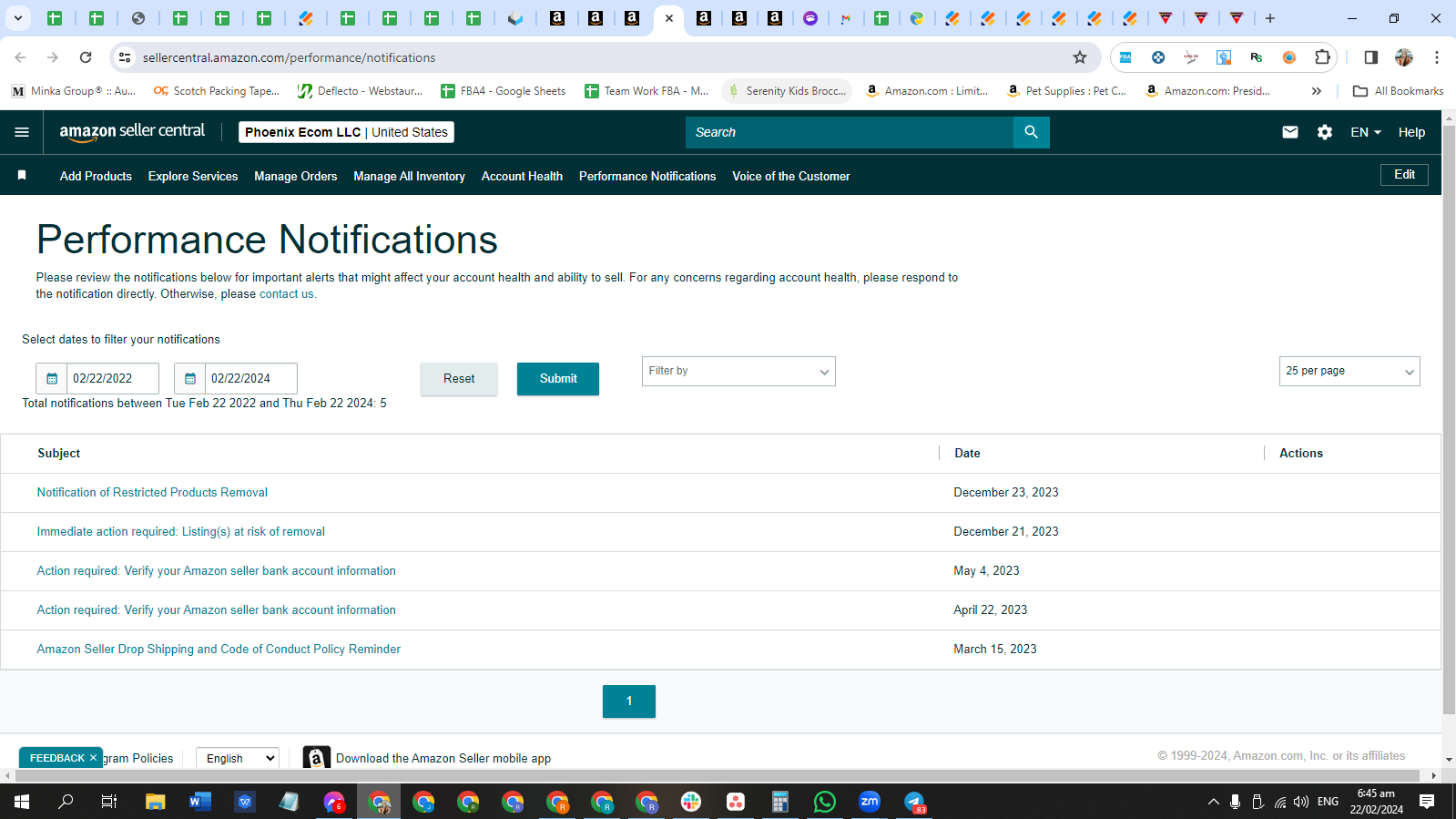The image size is (1456, 819).
Task: Bookmark this page with the star icon
Action: [x=1080, y=57]
